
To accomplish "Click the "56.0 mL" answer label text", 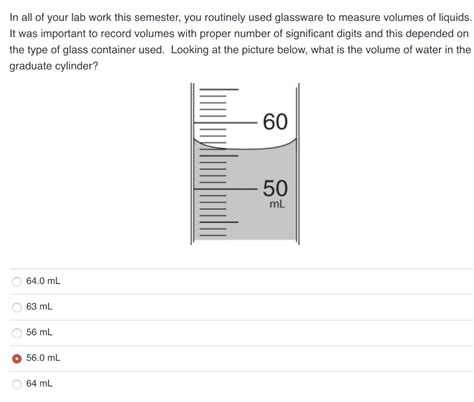I will click(43, 358).
